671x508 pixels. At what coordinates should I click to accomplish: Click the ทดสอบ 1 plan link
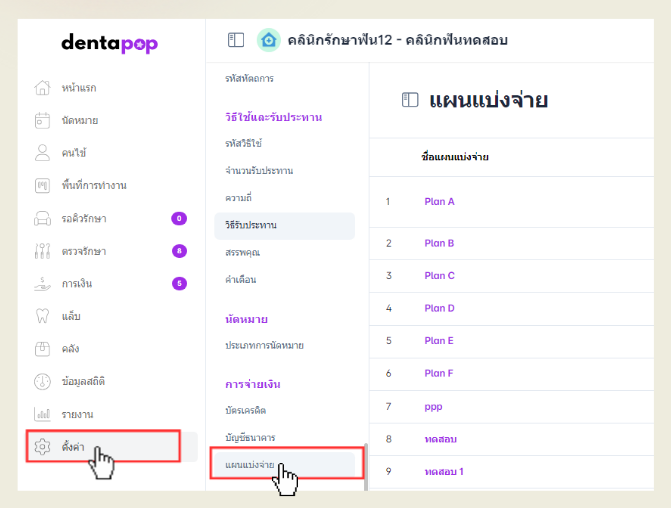(x=444, y=471)
